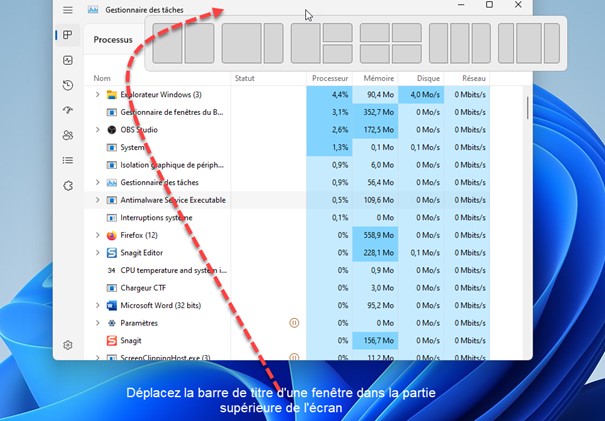605x421 pixels.
Task: Click the 228,1 Mo memory cell of Snagit Editor
Action: 376,253
